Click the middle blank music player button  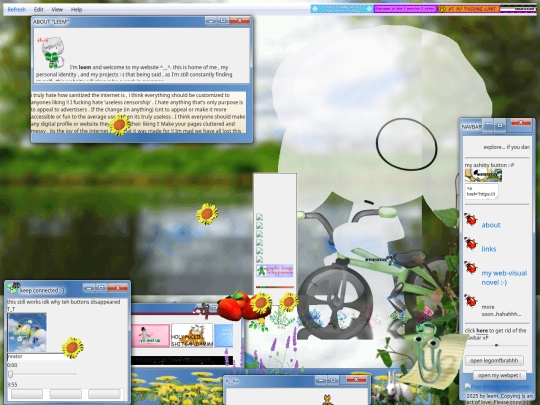(65, 394)
